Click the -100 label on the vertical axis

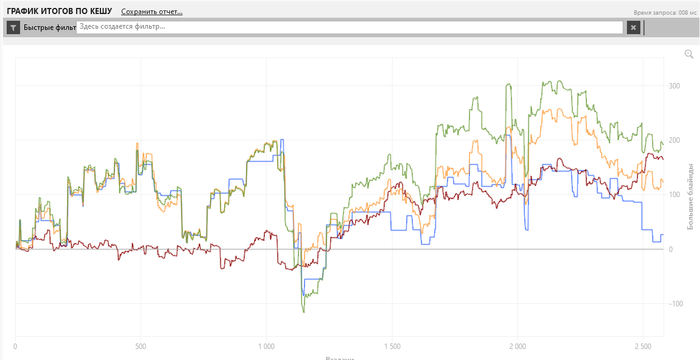tap(675, 304)
